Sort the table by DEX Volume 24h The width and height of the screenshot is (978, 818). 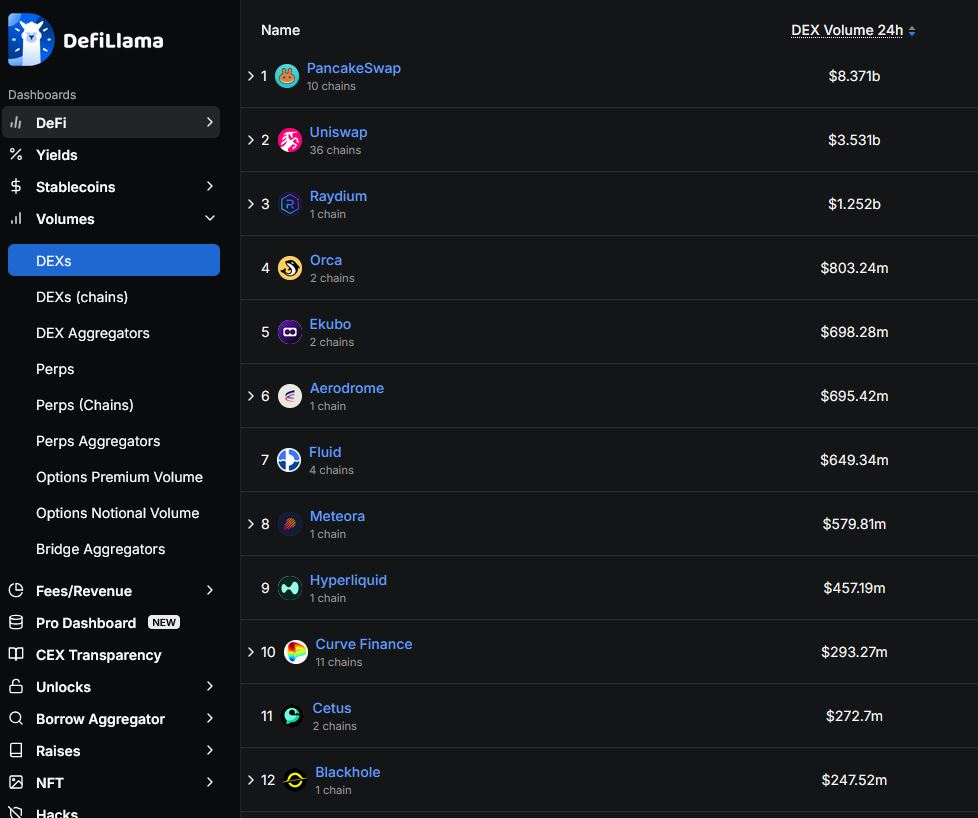848,30
